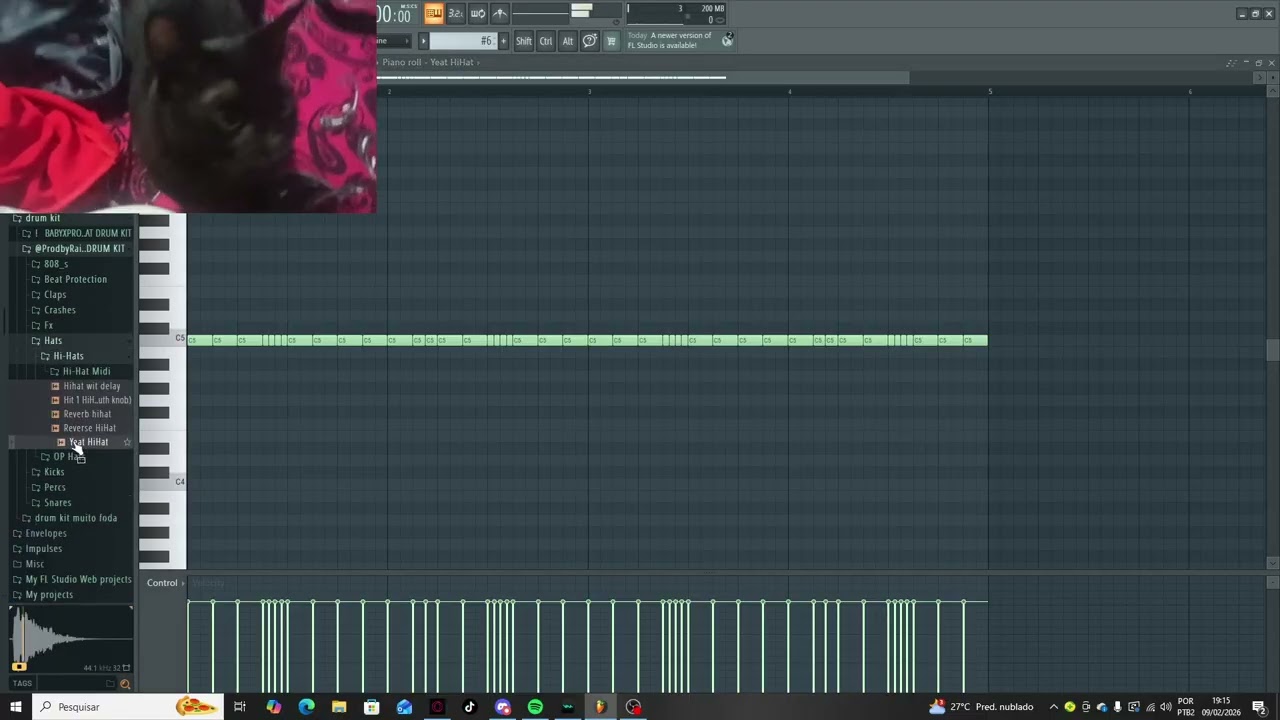Click the globe news notification icon
Viewport: 1280px width, 720px height.
click(728, 39)
